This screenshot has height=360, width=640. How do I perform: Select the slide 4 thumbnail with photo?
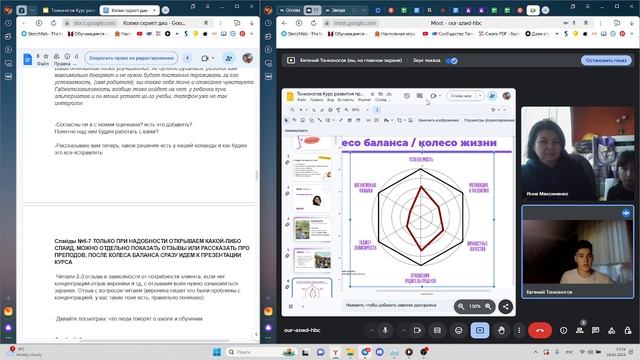coord(312,229)
